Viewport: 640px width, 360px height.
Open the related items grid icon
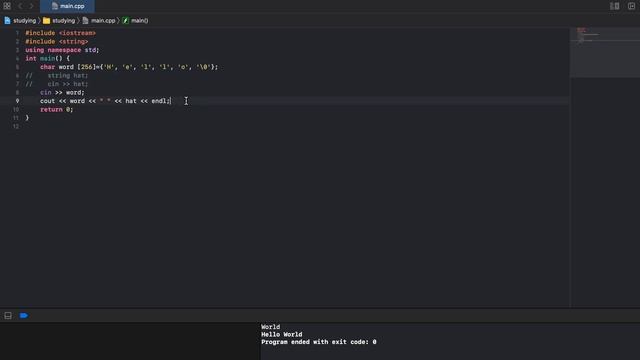tap(7, 6)
